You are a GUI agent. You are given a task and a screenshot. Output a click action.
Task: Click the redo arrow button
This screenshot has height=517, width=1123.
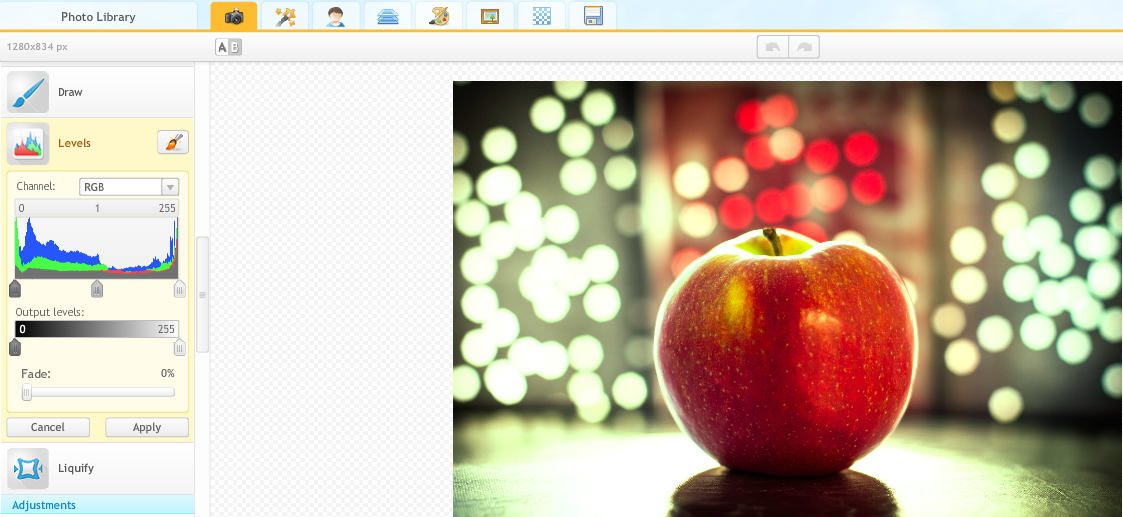pos(804,47)
